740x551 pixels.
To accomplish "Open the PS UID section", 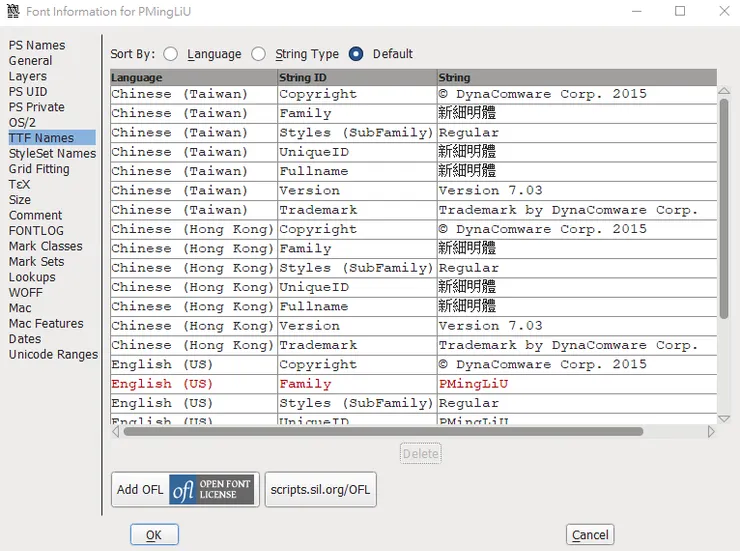I will click(x=28, y=92).
